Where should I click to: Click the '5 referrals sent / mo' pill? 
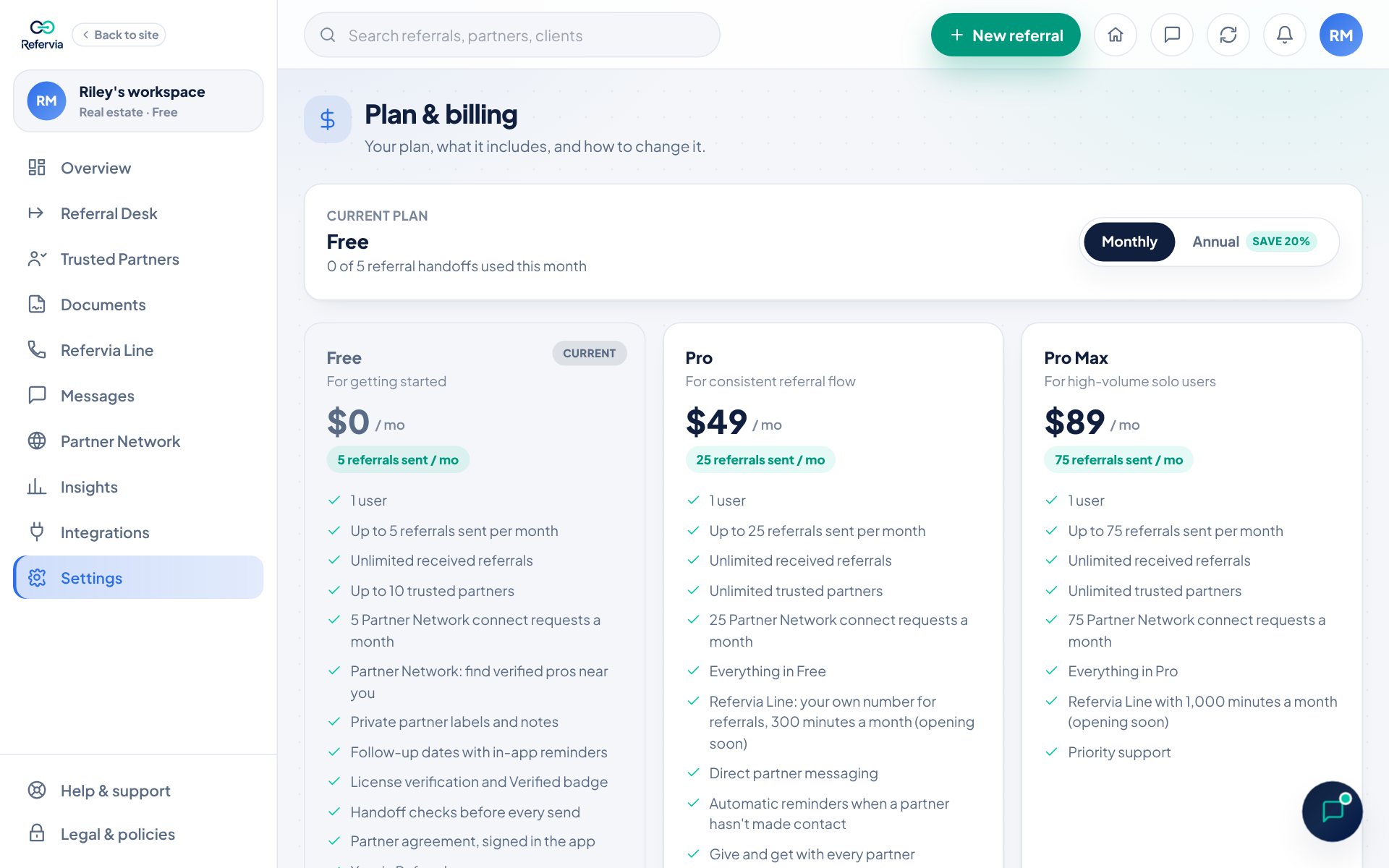coord(398,460)
